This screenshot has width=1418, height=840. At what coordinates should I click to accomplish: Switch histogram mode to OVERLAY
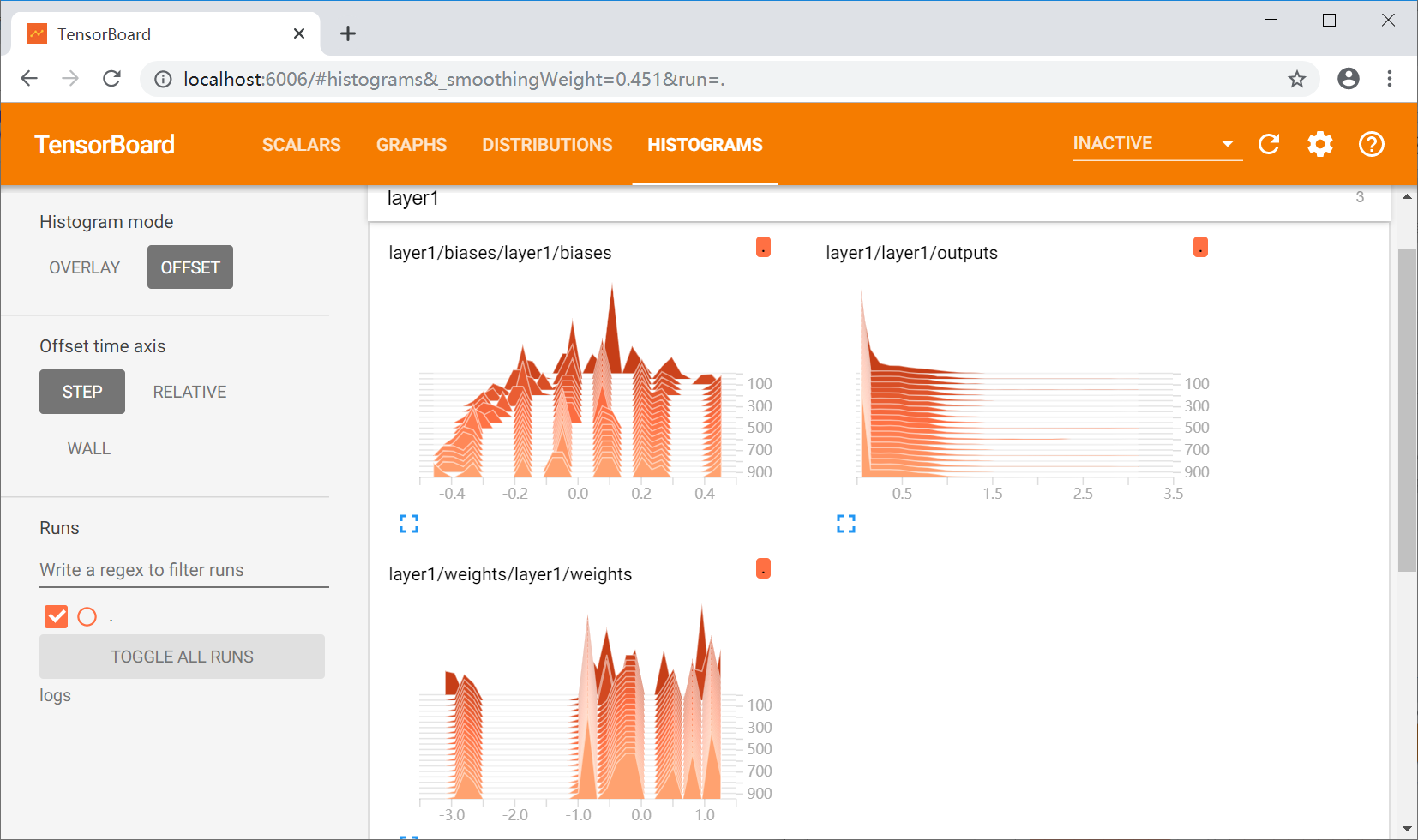pyautogui.click(x=84, y=267)
